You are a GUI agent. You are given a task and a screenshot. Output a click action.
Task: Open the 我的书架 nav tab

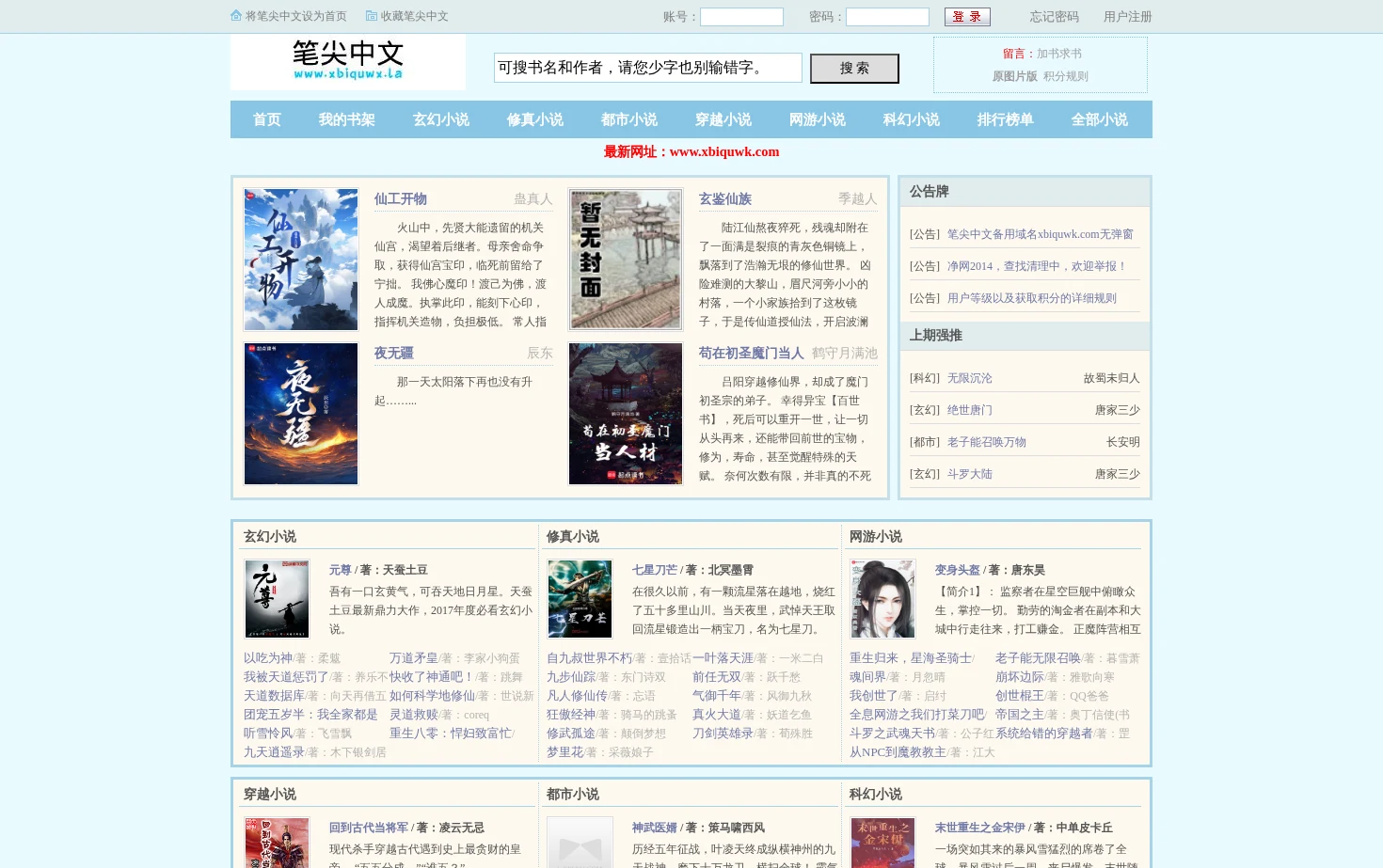click(347, 119)
